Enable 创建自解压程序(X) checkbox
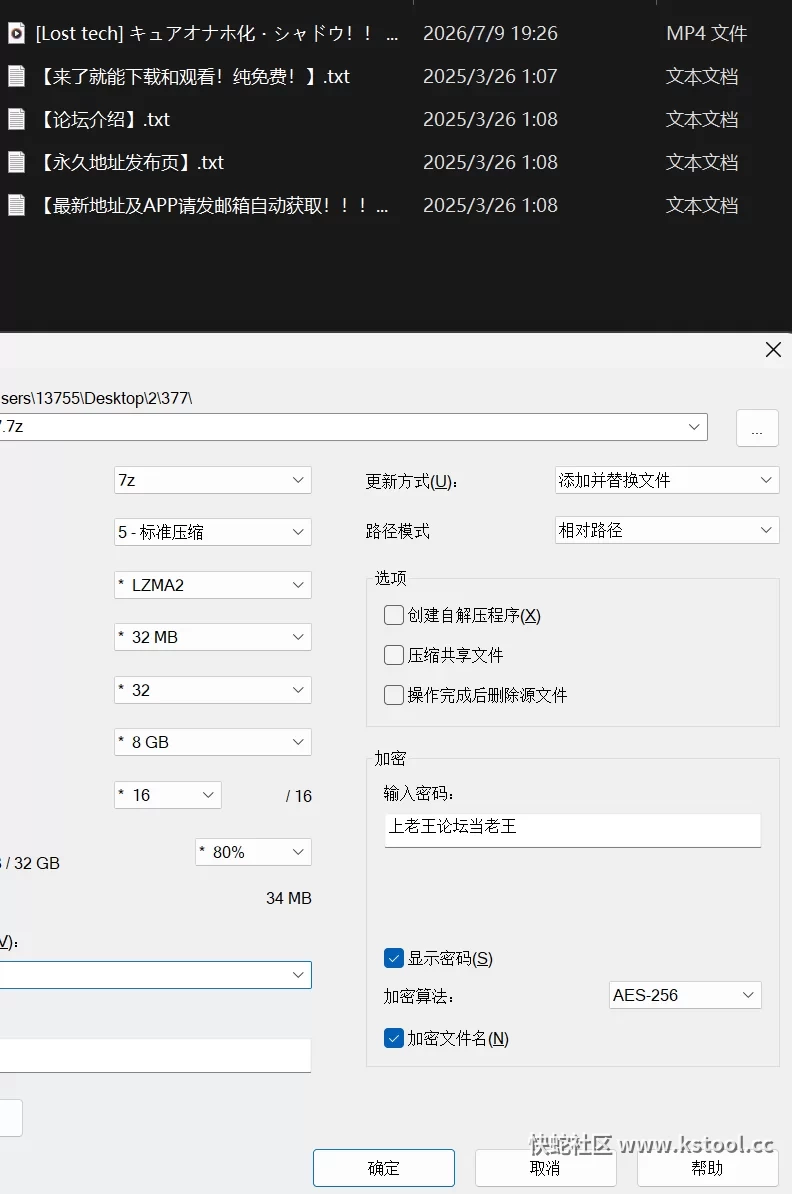The image size is (792, 1194). [x=394, y=615]
